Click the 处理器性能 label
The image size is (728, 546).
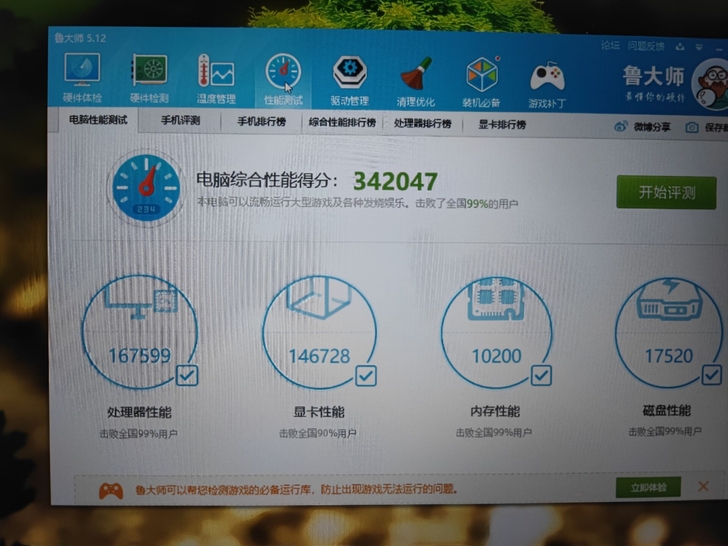point(139,412)
